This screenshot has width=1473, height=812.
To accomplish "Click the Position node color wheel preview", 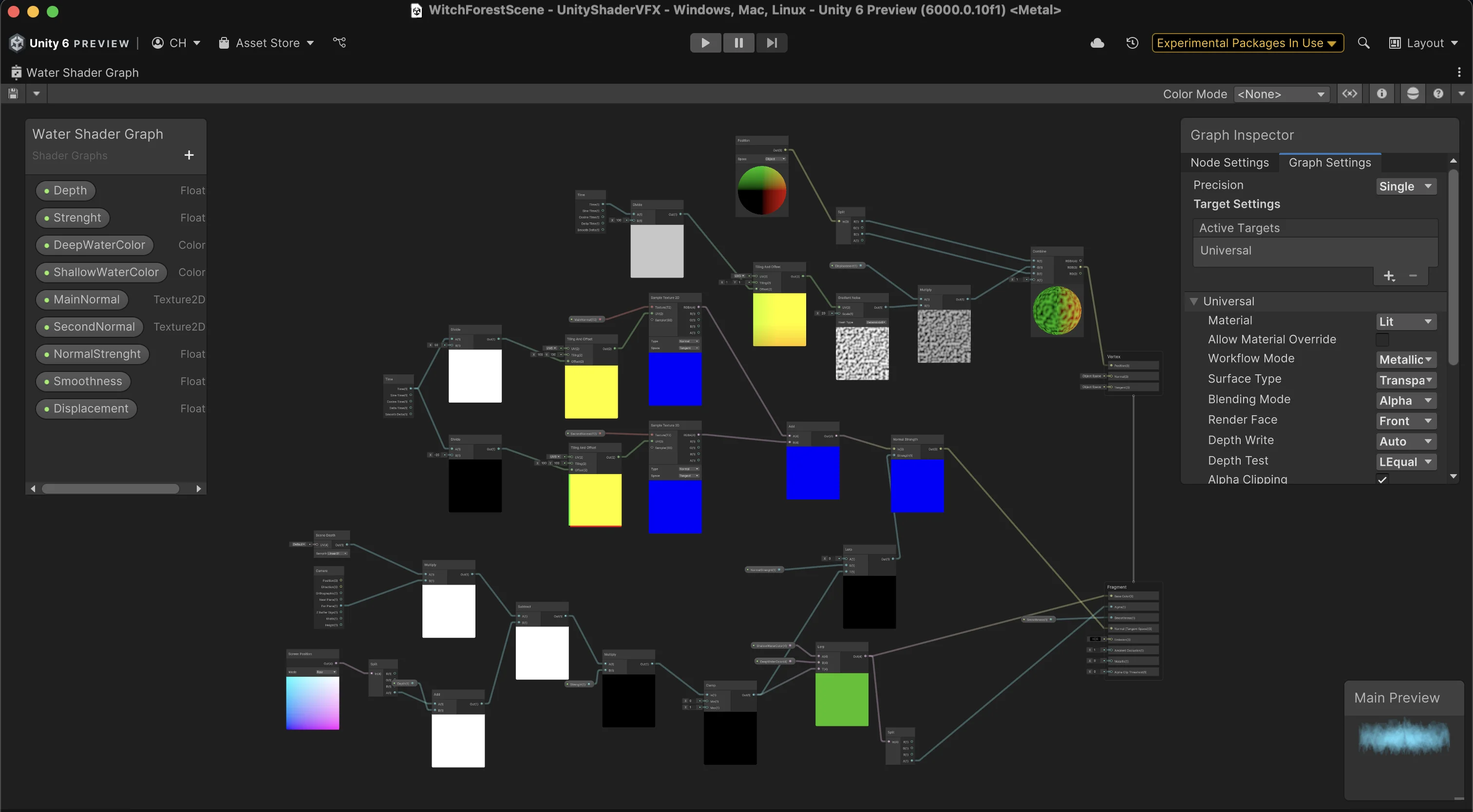I will [x=762, y=190].
